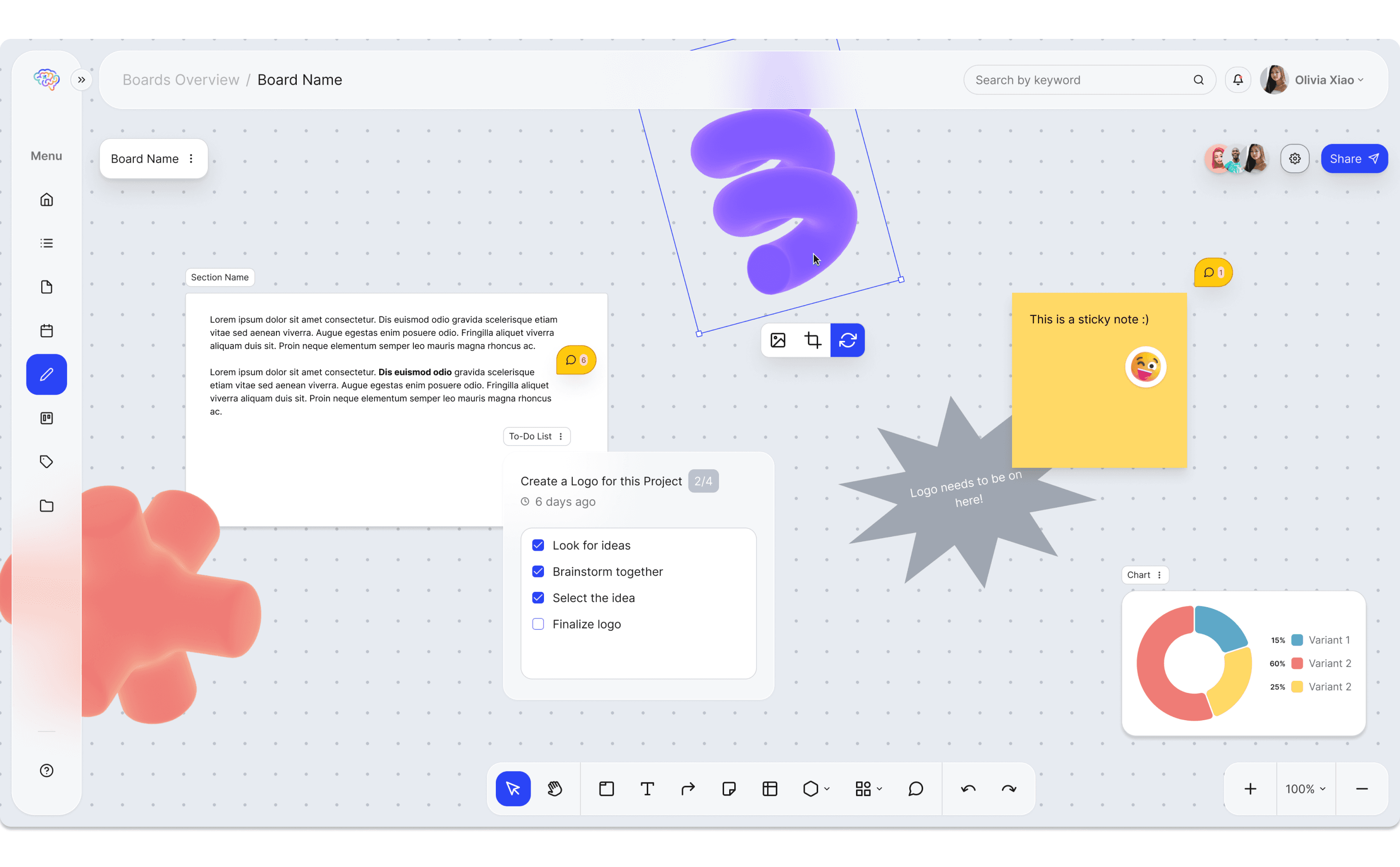Go to home in the sidebar menu

pyautogui.click(x=46, y=200)
